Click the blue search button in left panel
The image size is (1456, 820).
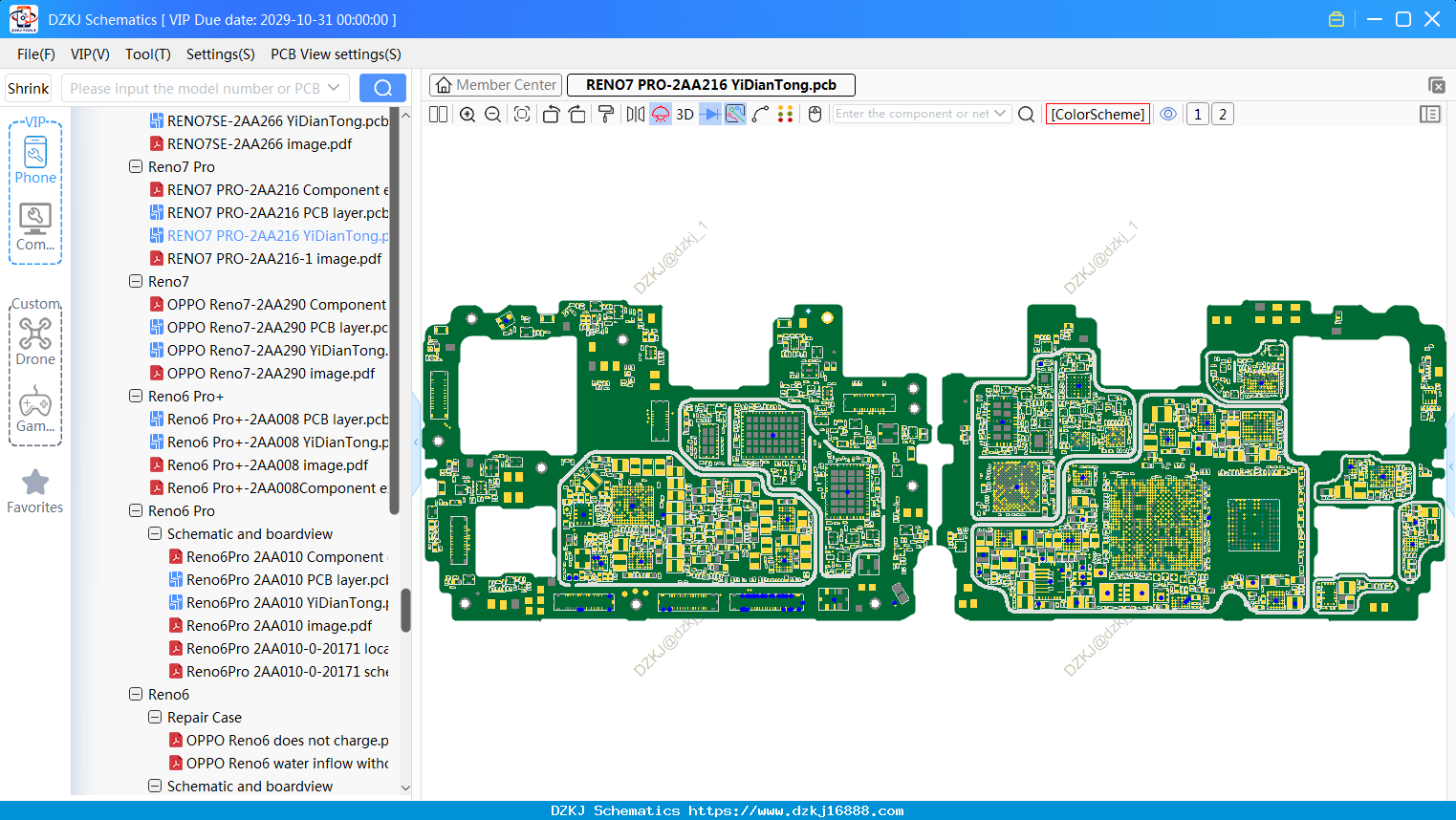382,88
